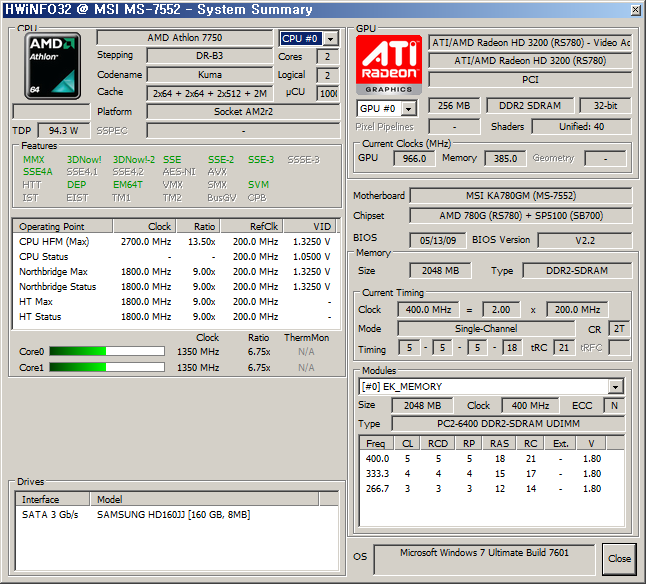Select the Northbridge Status row

click(x=175, y=287)
